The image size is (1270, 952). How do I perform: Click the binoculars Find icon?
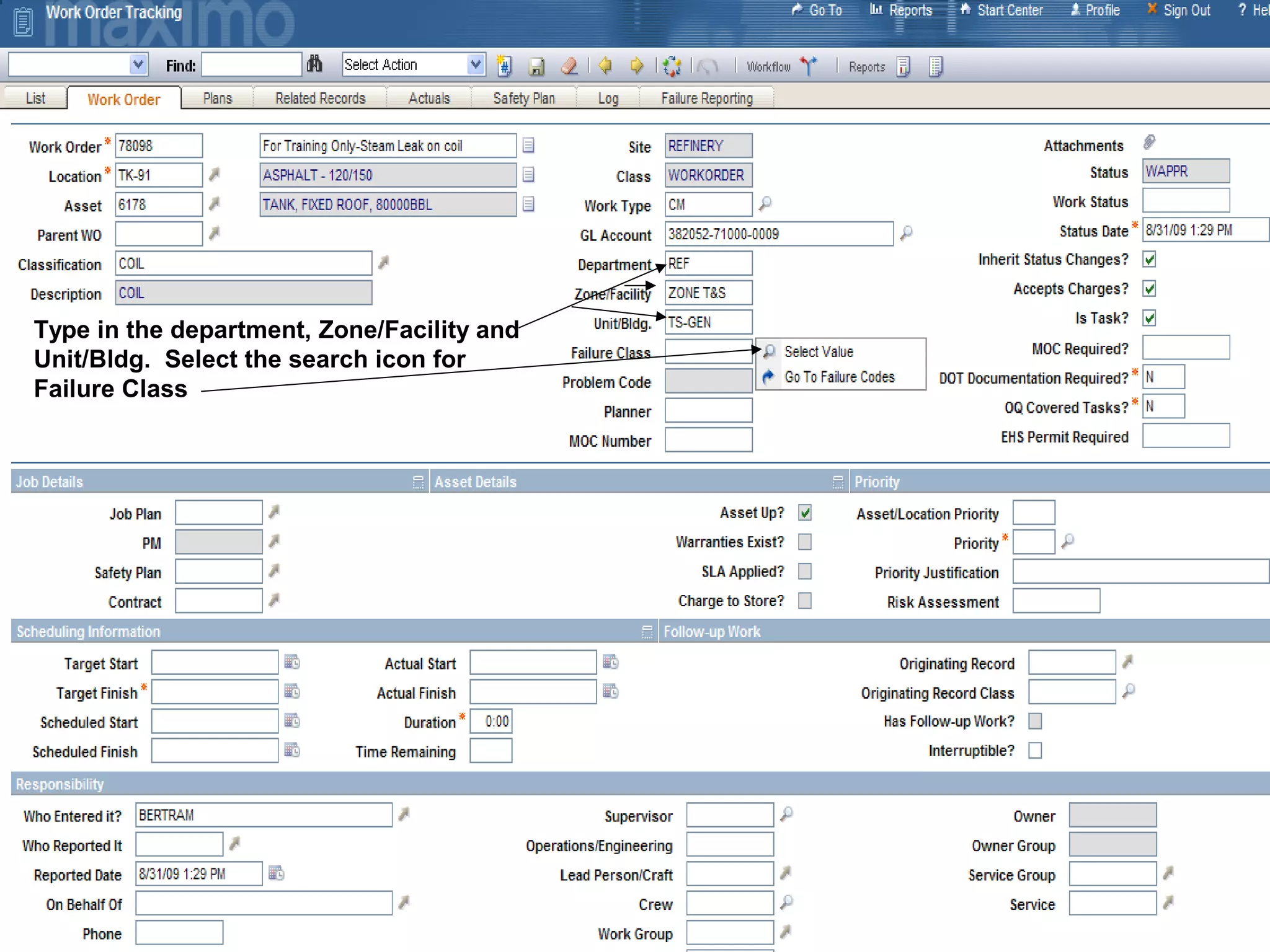314,64
